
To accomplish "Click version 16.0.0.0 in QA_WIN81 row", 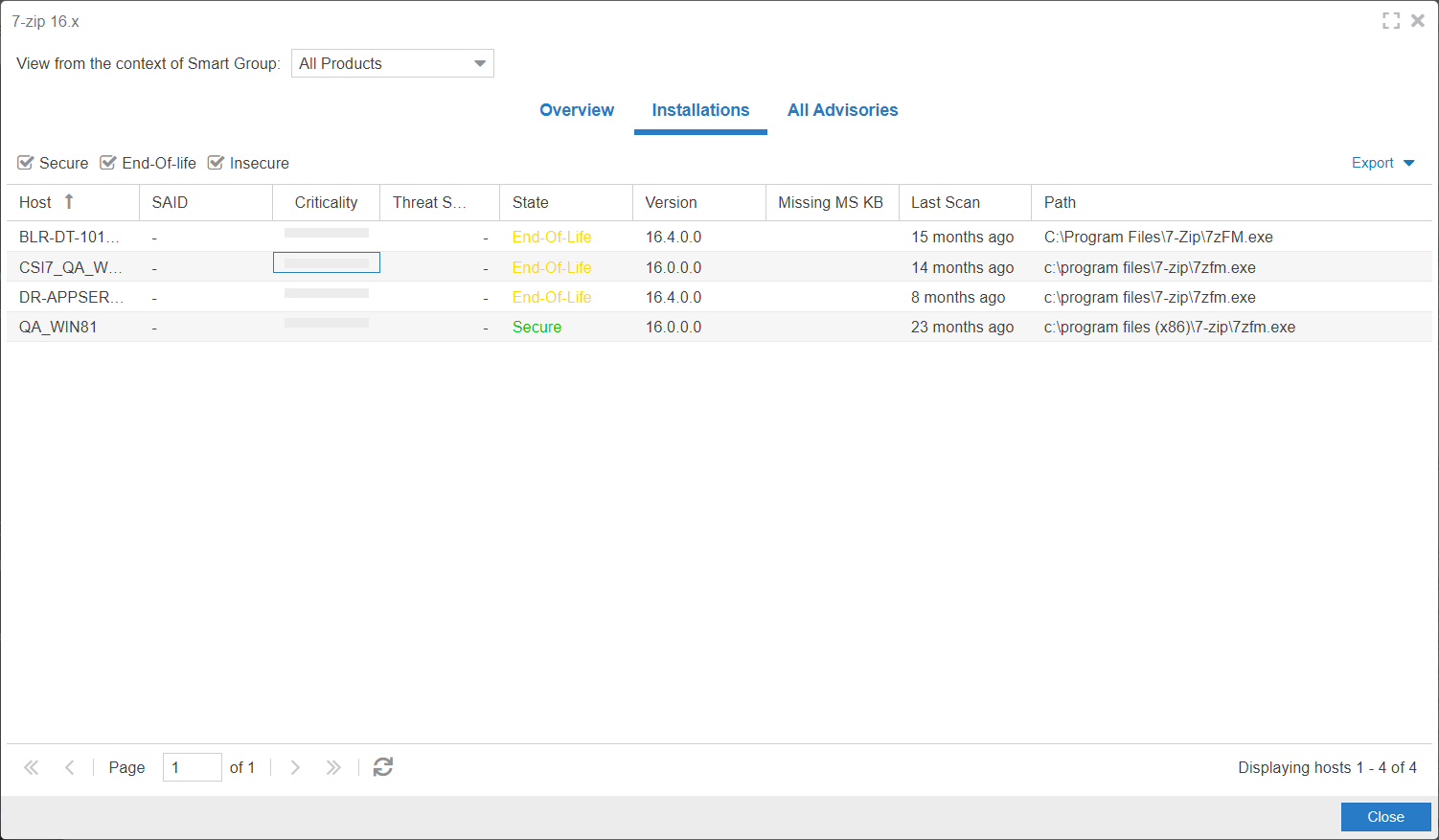I will tap(674, 327).
